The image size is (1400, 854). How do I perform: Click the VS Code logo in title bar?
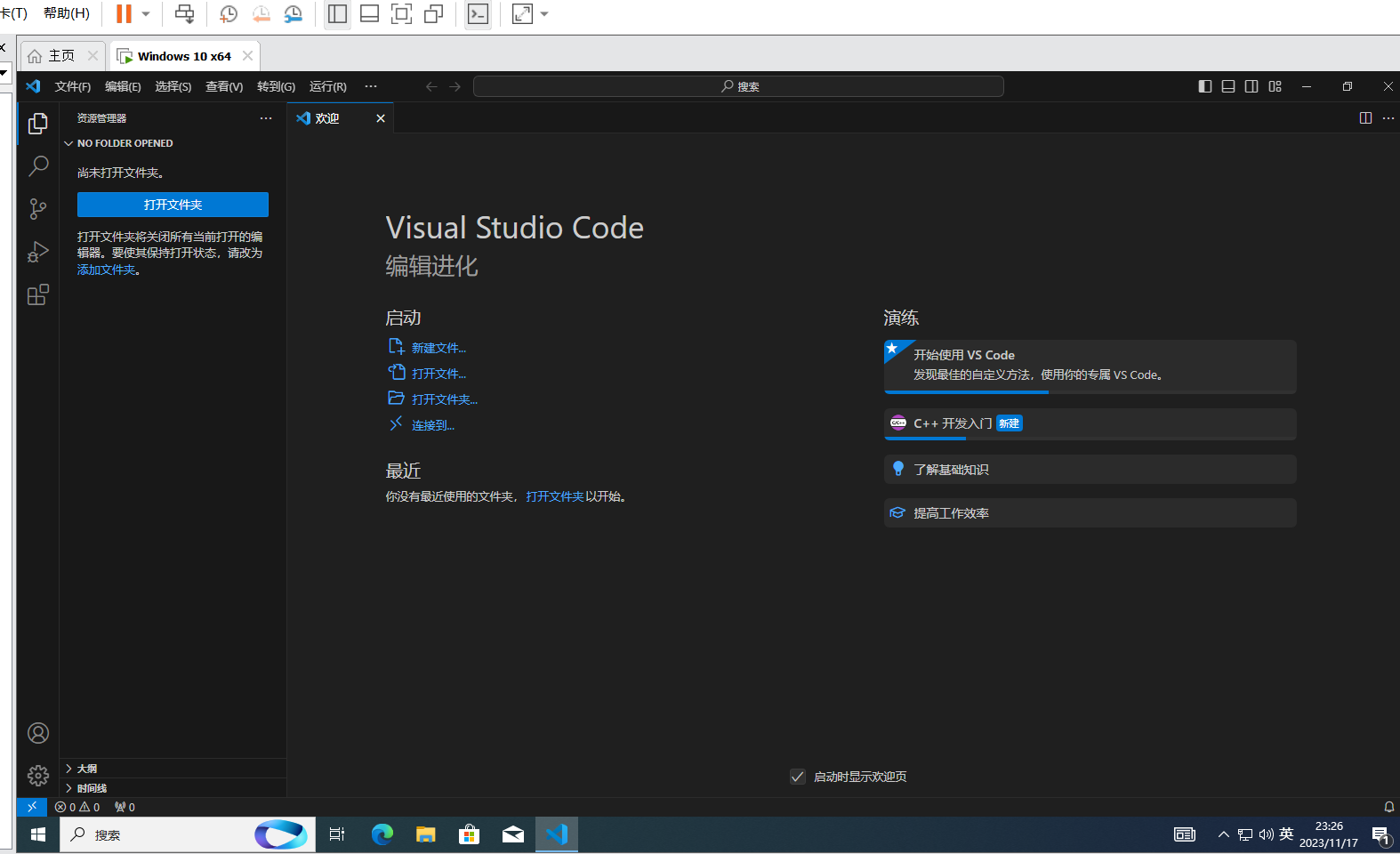33,86
